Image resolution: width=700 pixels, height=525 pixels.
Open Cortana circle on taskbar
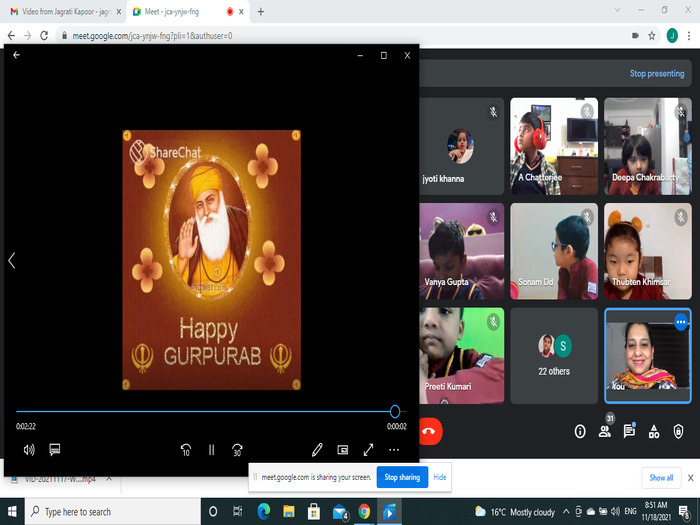point(213,512)
